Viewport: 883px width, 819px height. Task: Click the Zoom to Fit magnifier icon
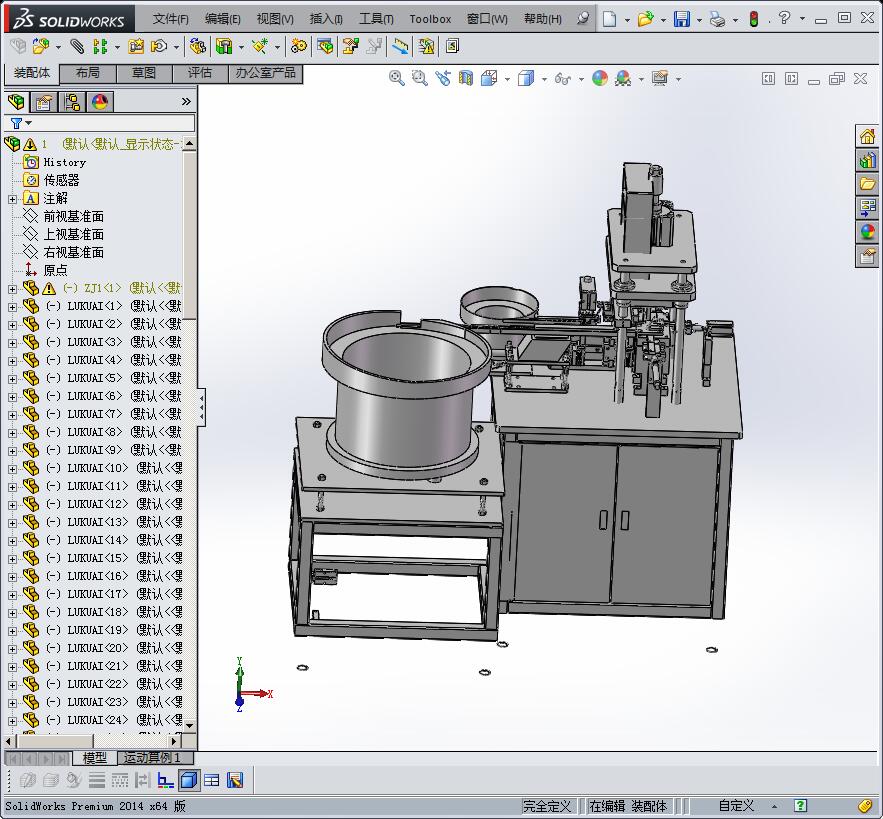click(x=397, y=78)
